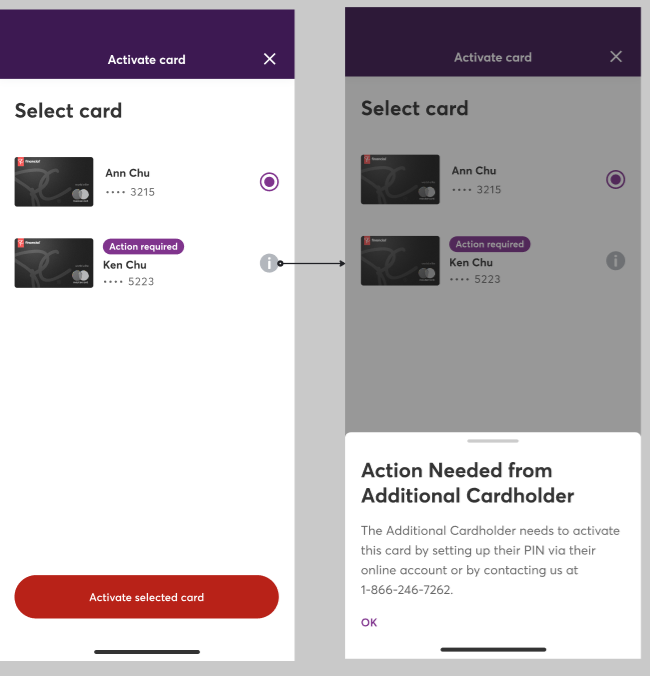Select Ann Chu's radio button on the white screen
The height and width of the screenshot is (676, 650).
pyautogui.click(x=269, y=182)
